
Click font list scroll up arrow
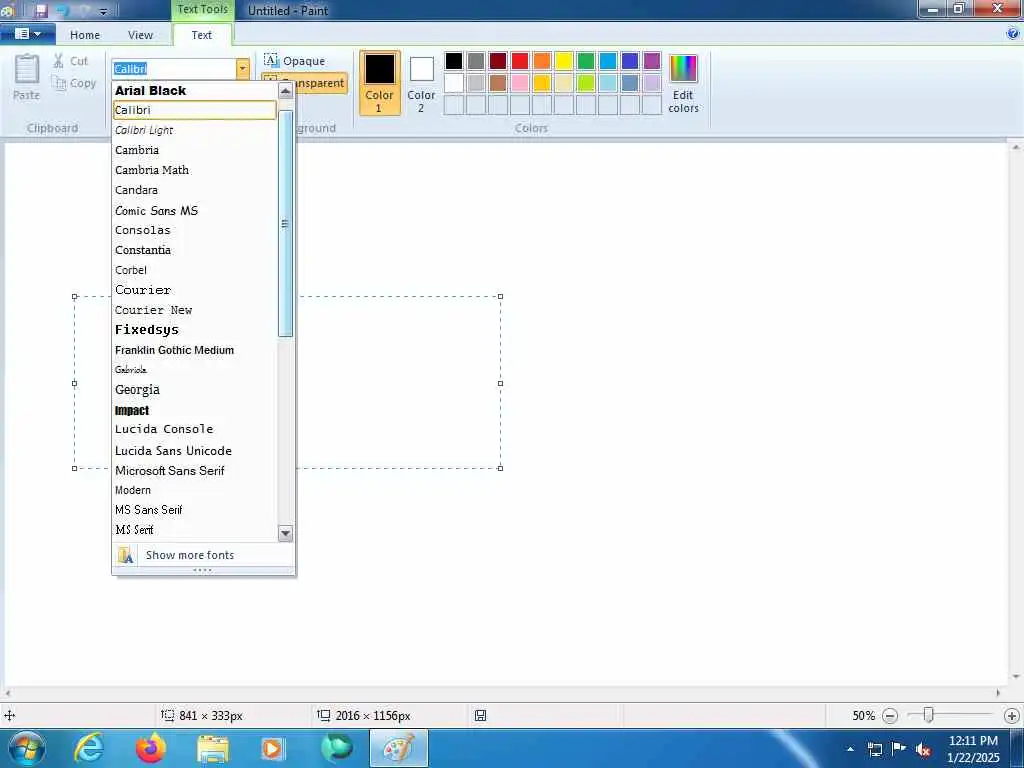(x=285, y=91)
